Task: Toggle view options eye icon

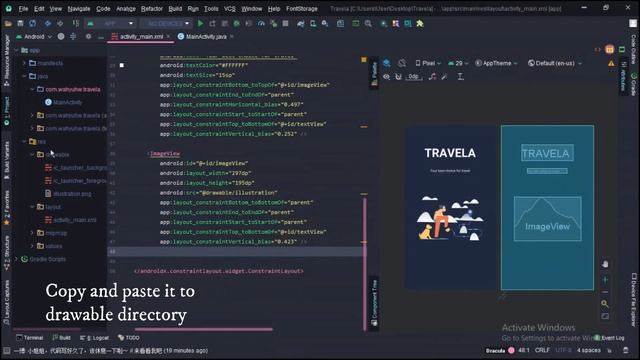Action: [x=387, y=77]
